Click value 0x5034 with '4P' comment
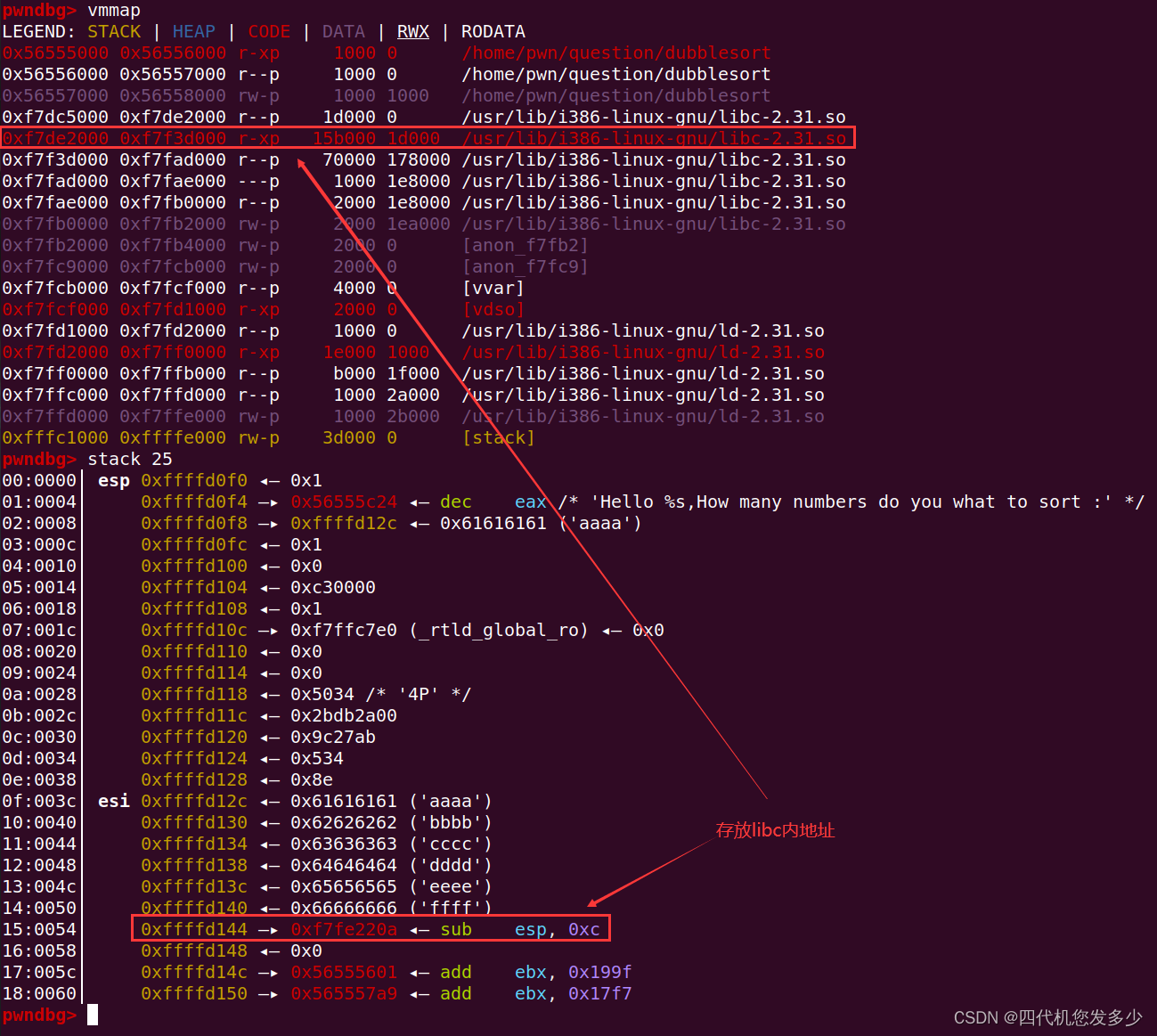 tap(322, 695)
